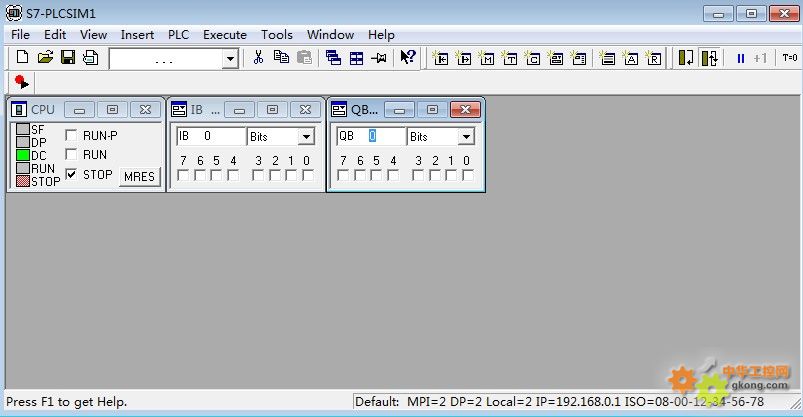The height and width of the screenshot is (417, 803).
Task: Open the View menu
Action: [x=93, y=35]
